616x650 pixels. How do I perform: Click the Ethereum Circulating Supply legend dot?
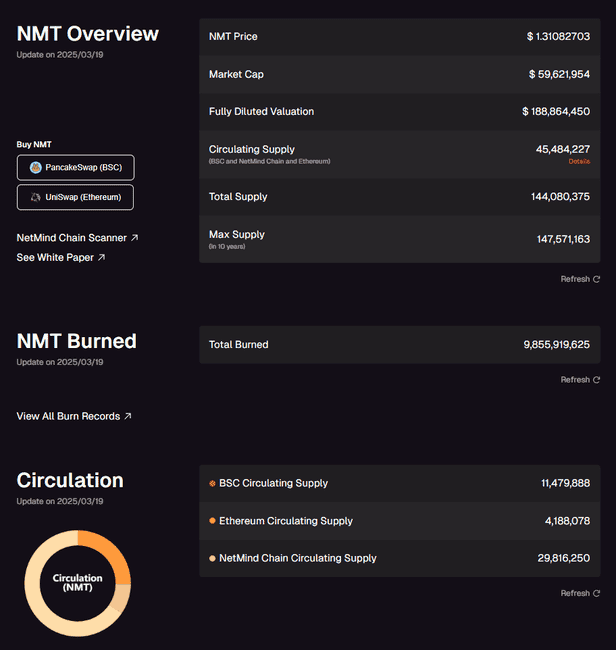click(x=212, y=521)
